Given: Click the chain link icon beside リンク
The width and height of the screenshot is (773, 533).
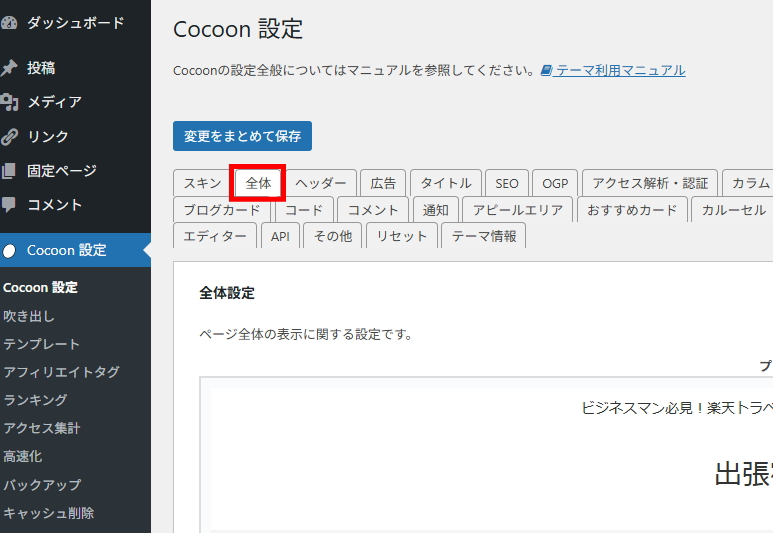Looking at the screenshot, I should 9,136.
